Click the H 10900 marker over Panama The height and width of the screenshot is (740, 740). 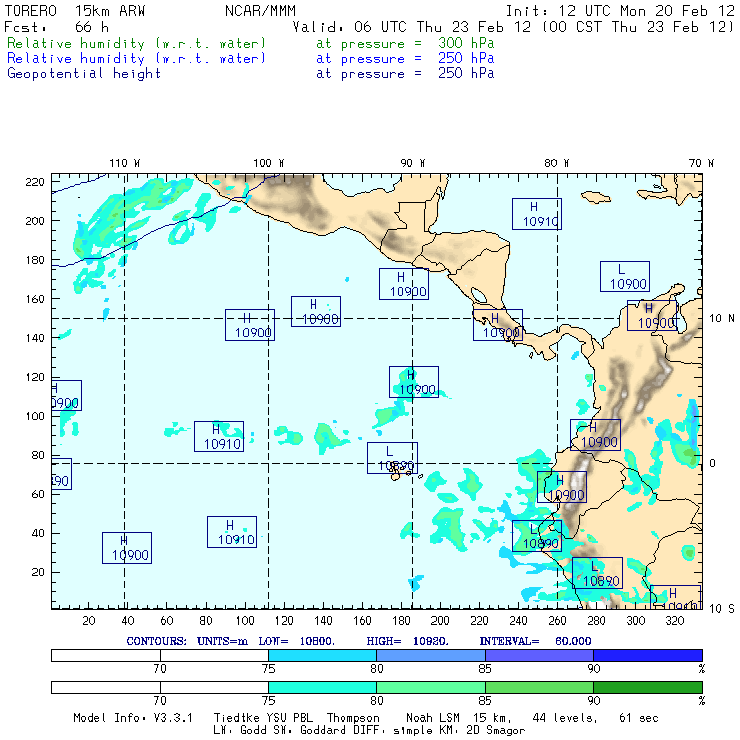click(x=498, y=325)
